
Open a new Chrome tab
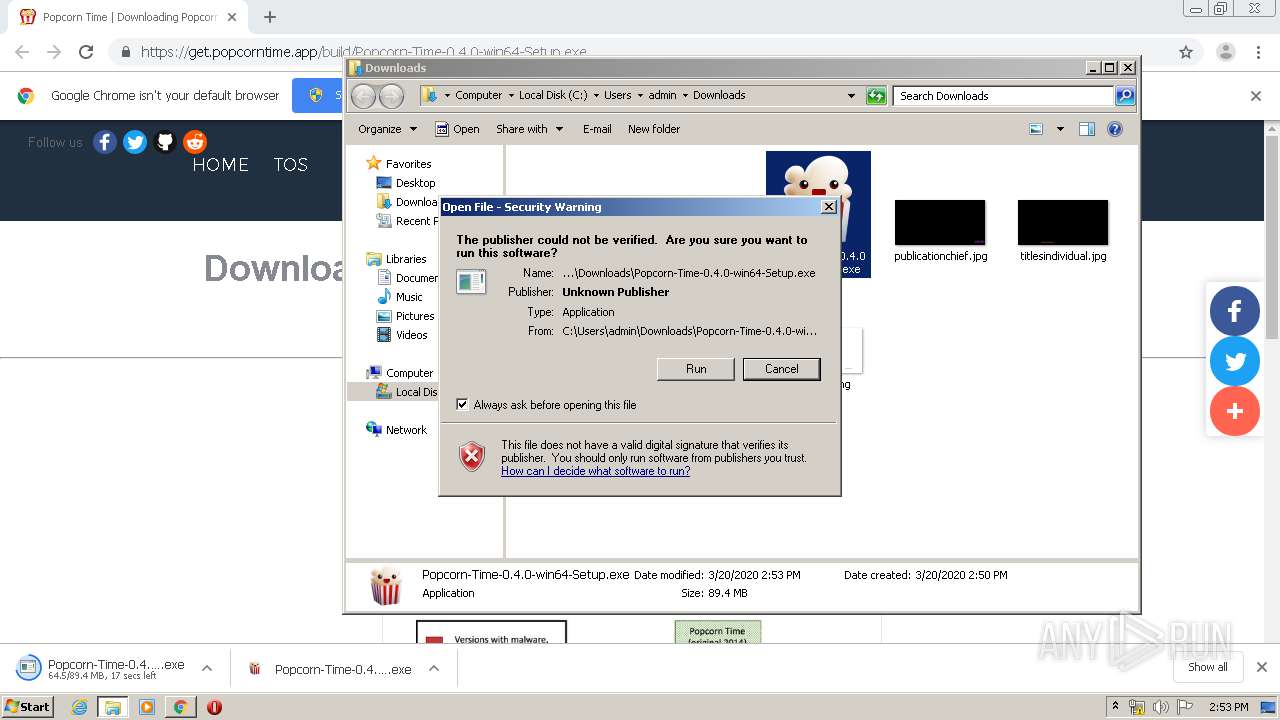click(x=269, y=17)
